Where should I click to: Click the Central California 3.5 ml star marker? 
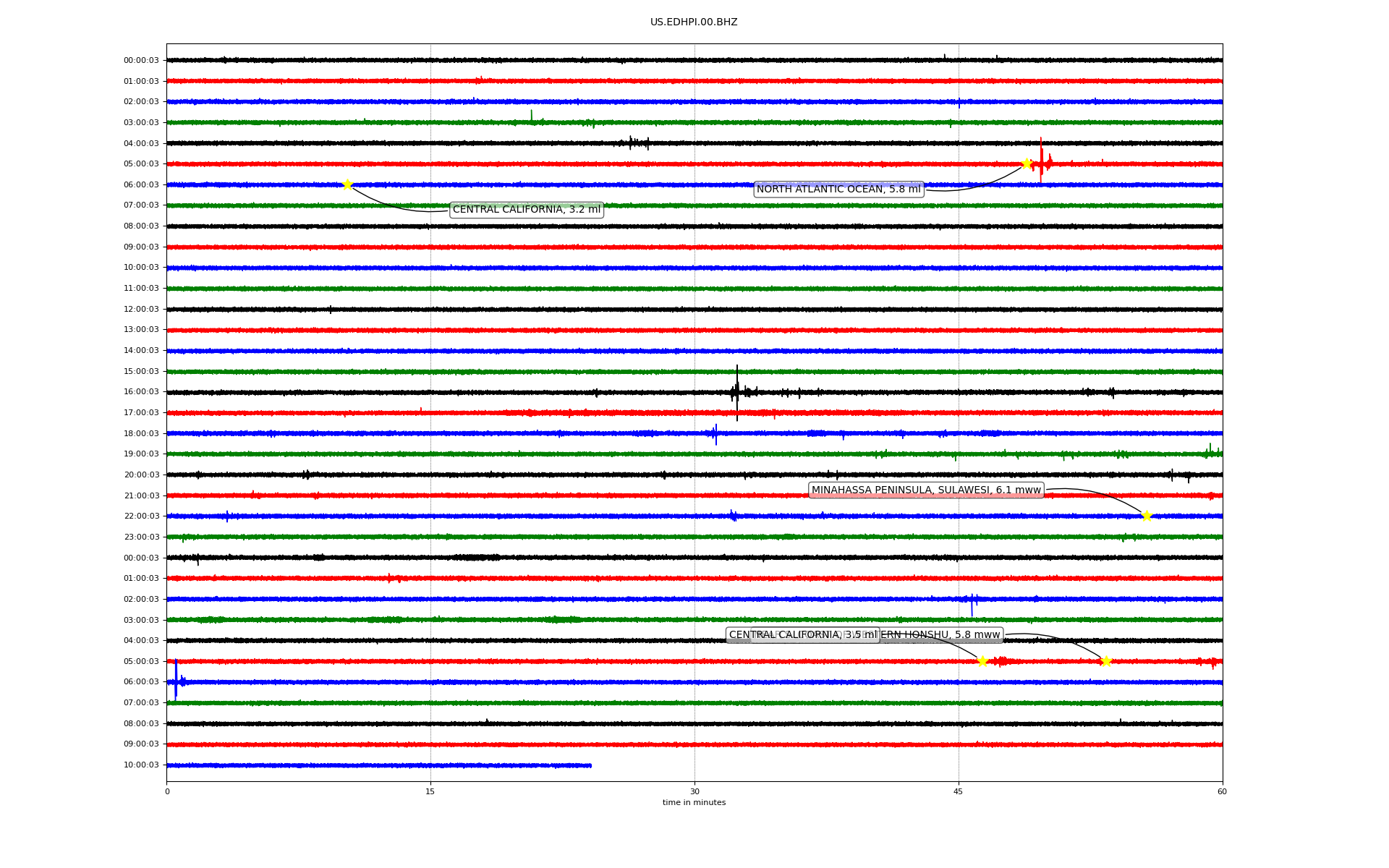pos(982,661)
